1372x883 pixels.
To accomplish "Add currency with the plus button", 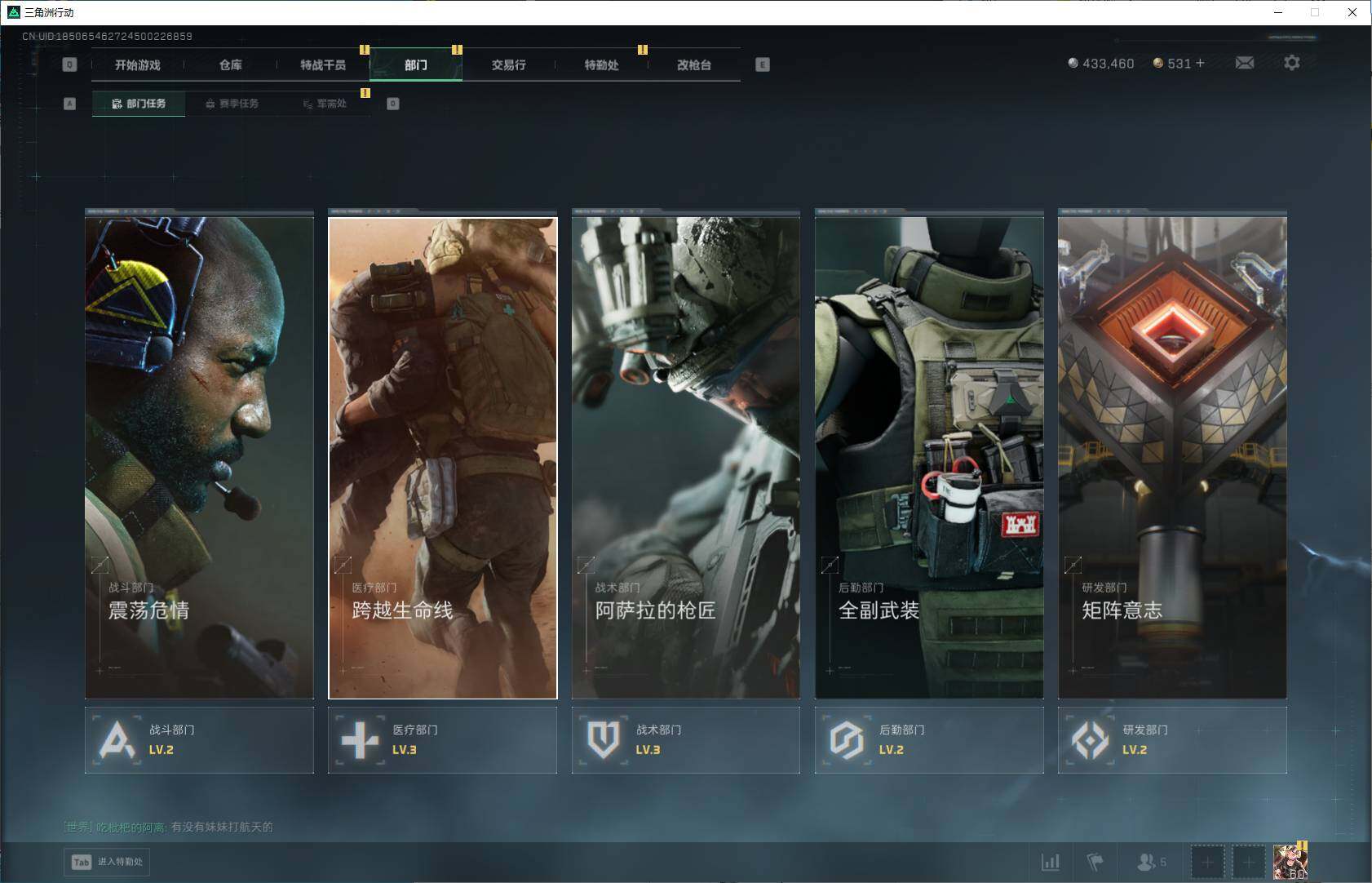I will (1200, 63).
